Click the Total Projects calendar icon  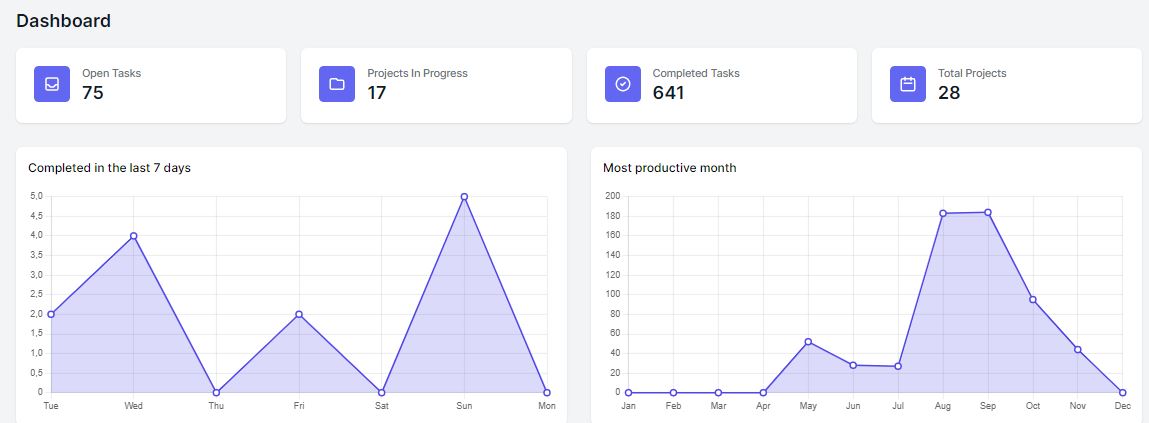[908, 84]
